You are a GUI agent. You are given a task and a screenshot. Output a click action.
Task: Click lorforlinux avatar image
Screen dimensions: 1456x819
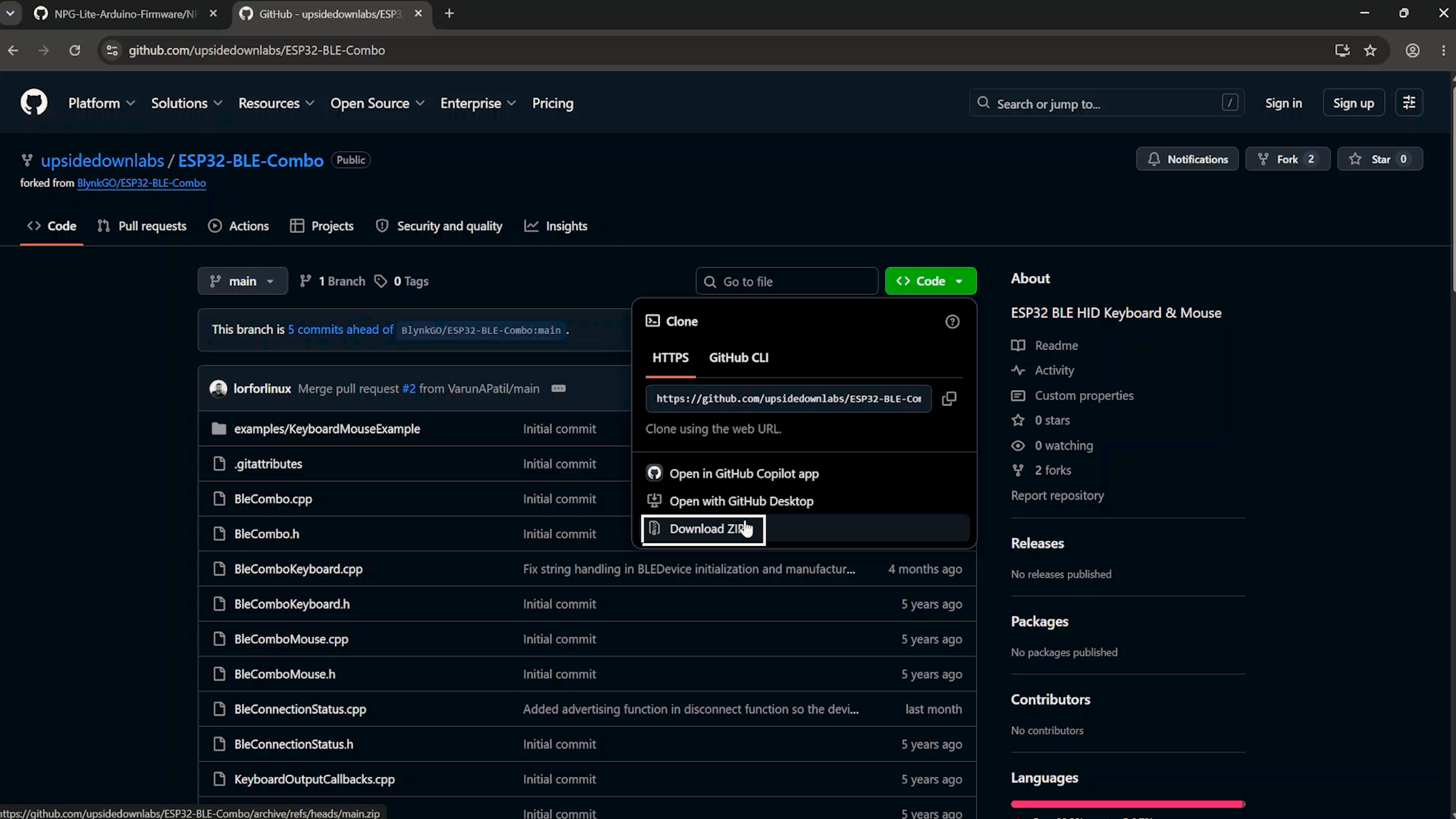pos(218,388)
